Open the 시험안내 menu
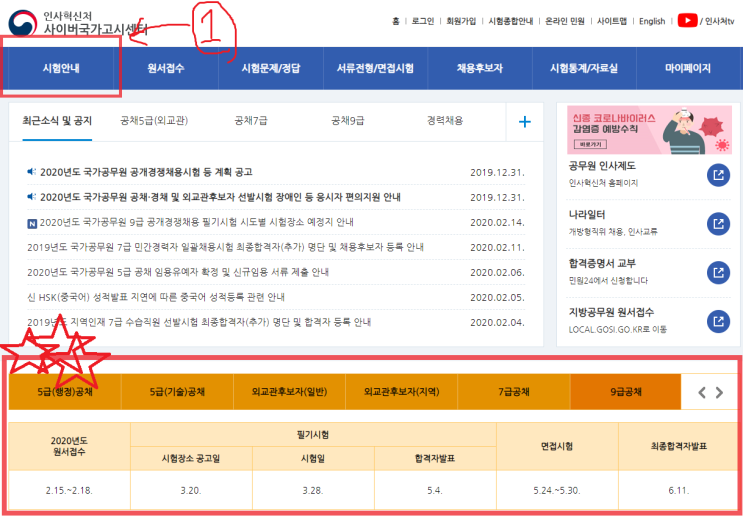The width and height of the screenshot is (743, 518). pyautogui.click(x=61, y=68)
